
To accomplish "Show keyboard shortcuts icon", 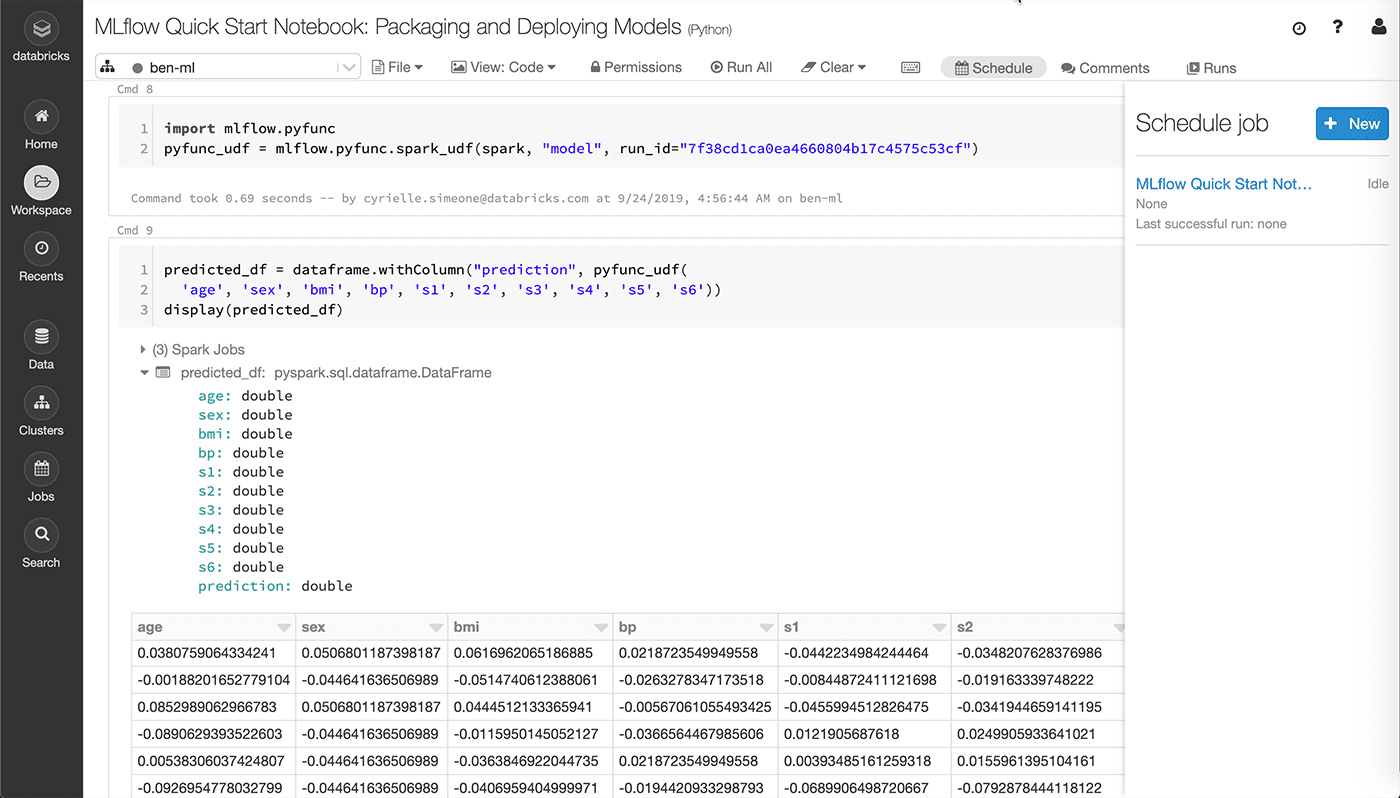I will point(910,67).
